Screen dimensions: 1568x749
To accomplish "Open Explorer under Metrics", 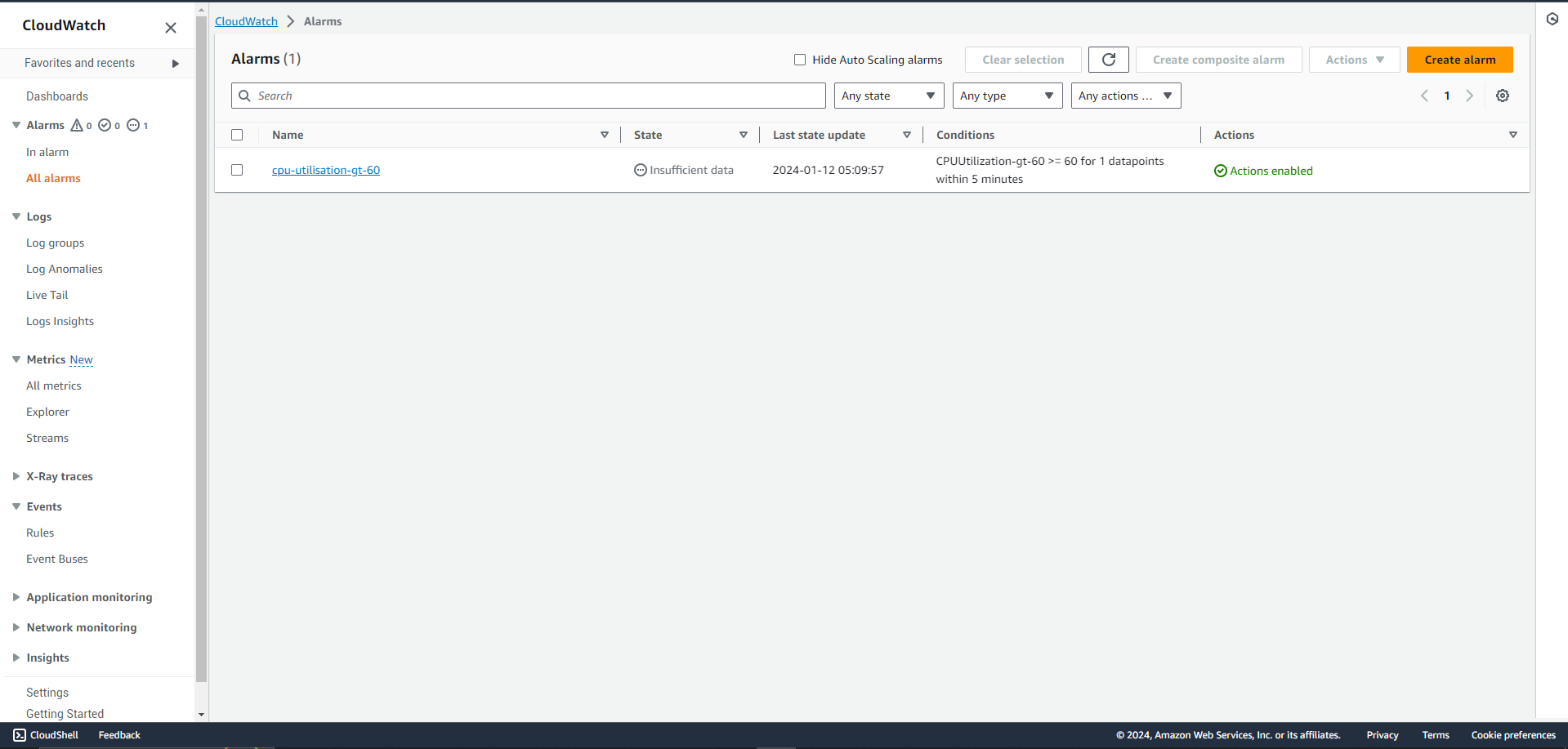I will pyautogui.click(x=47, y=412).
